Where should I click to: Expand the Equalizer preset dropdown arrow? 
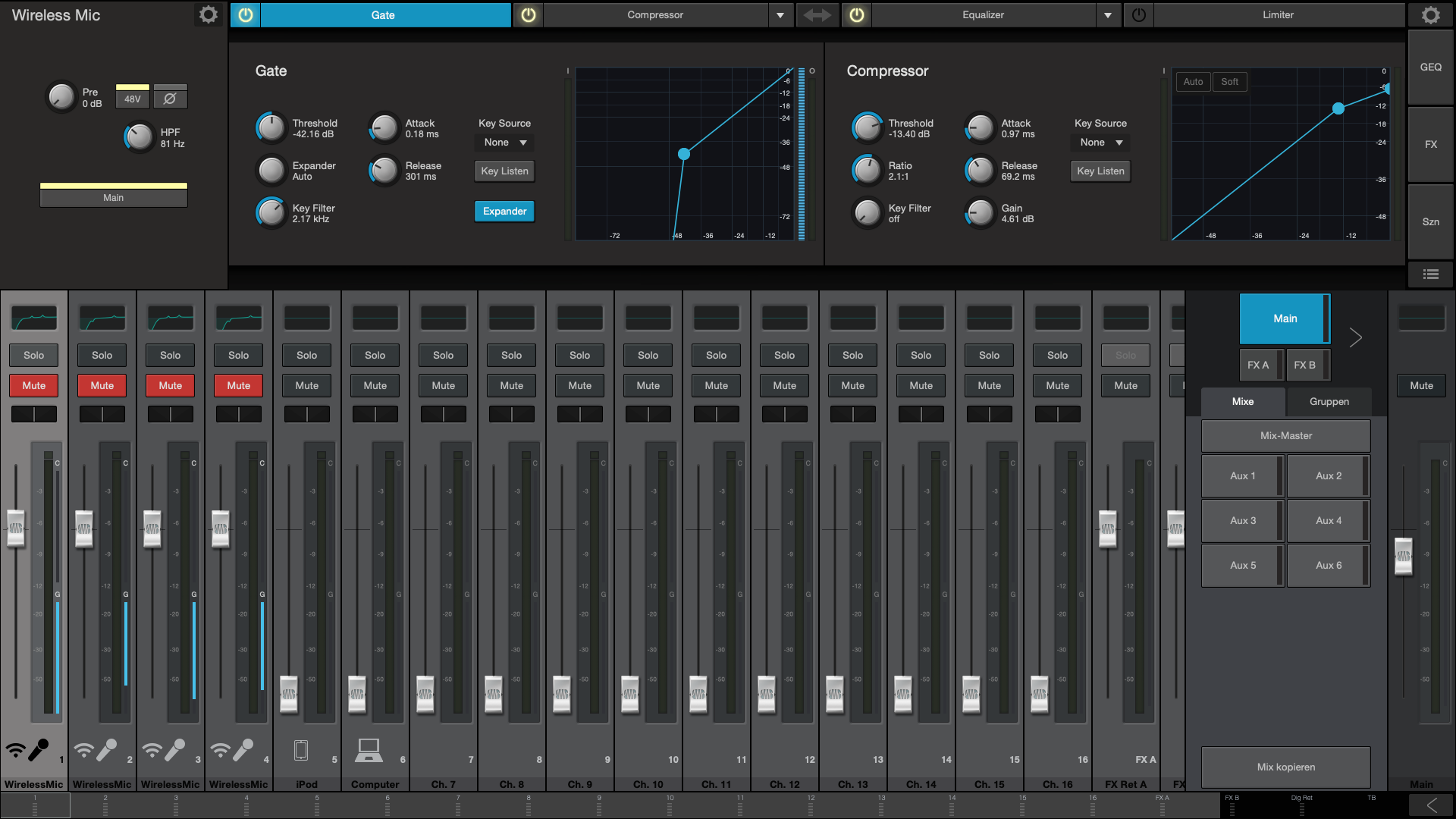point(1108,15)
